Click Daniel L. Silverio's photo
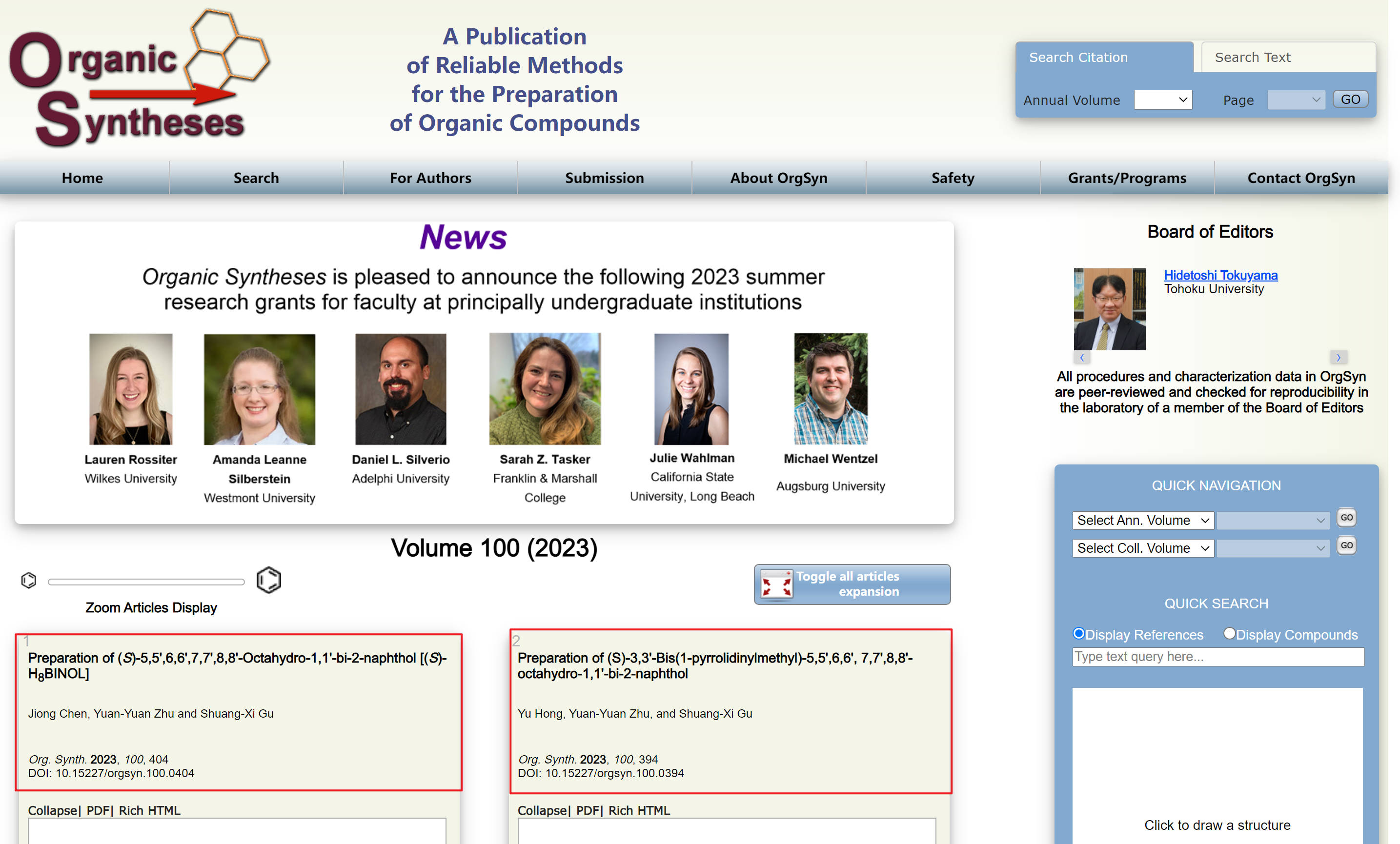 401,389
